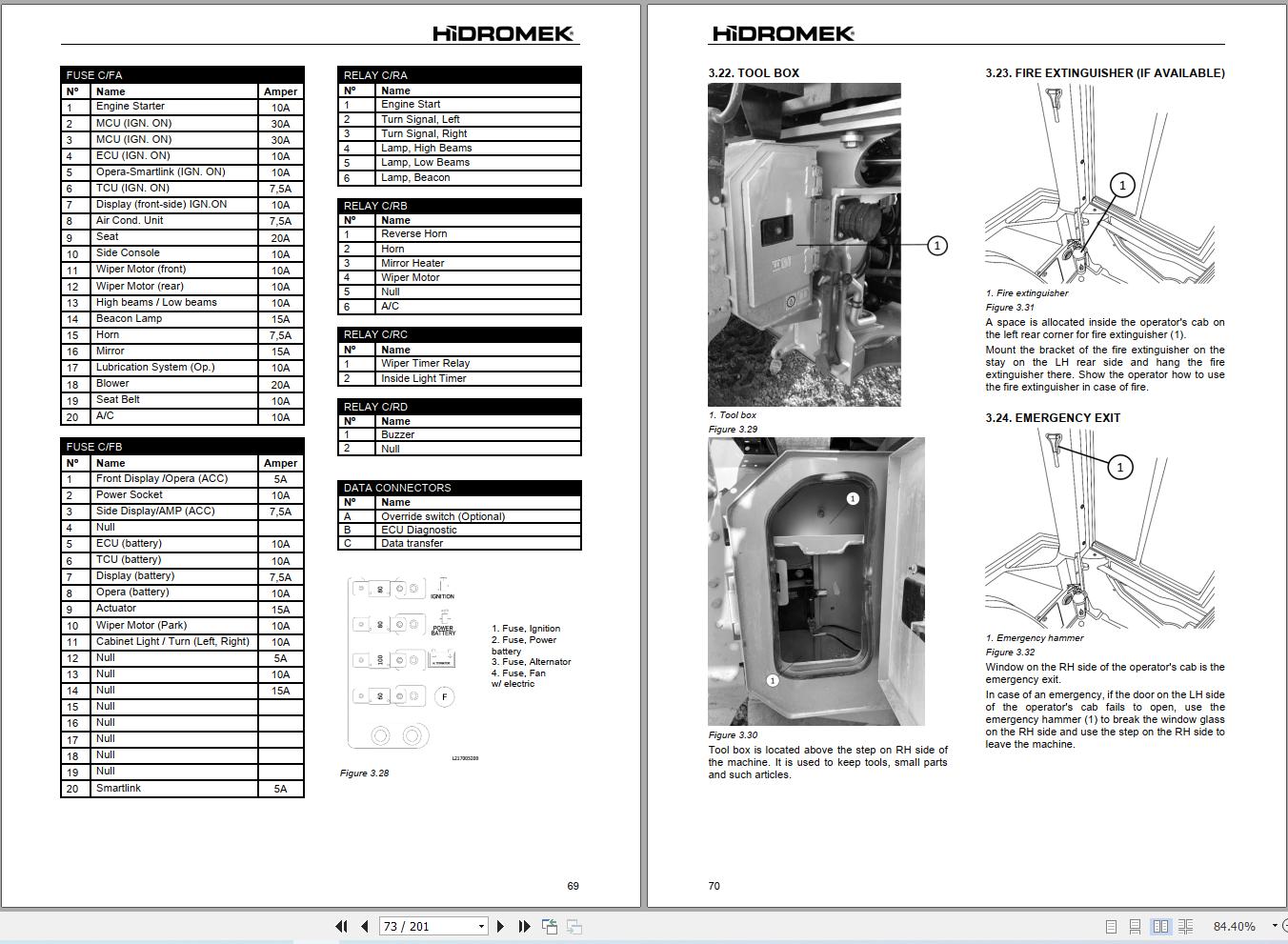Click the Opera-Smartlink (IGN. ON) row

click(x=182, y=172)
